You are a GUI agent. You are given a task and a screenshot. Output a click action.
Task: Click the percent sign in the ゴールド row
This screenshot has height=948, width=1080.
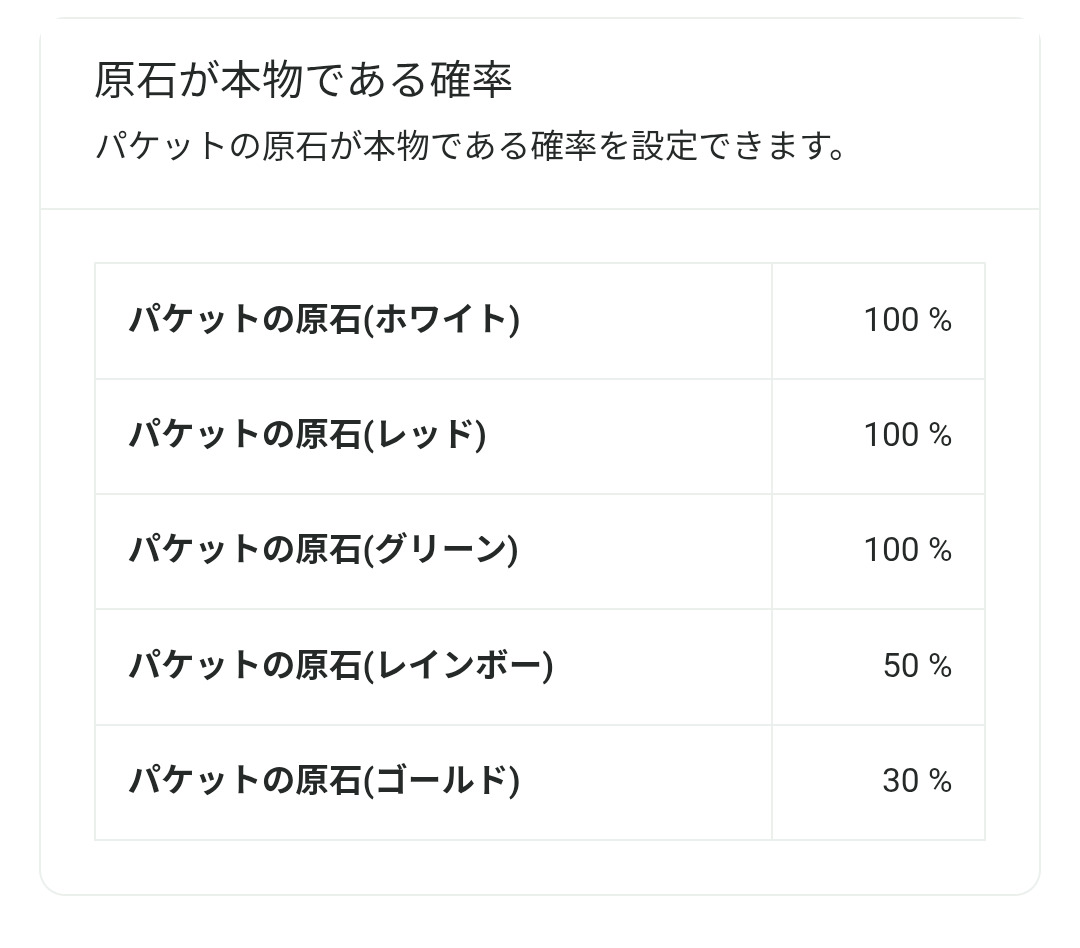[940, 781]
